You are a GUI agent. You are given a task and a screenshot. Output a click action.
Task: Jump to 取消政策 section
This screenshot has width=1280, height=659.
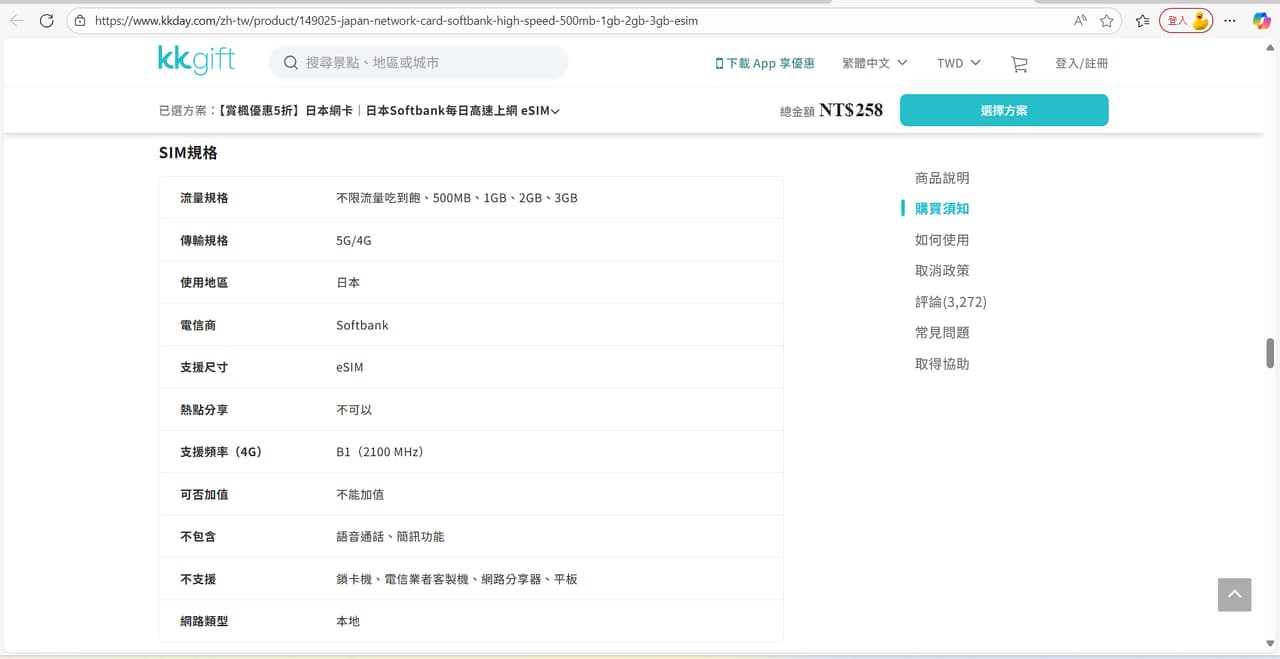942,271
